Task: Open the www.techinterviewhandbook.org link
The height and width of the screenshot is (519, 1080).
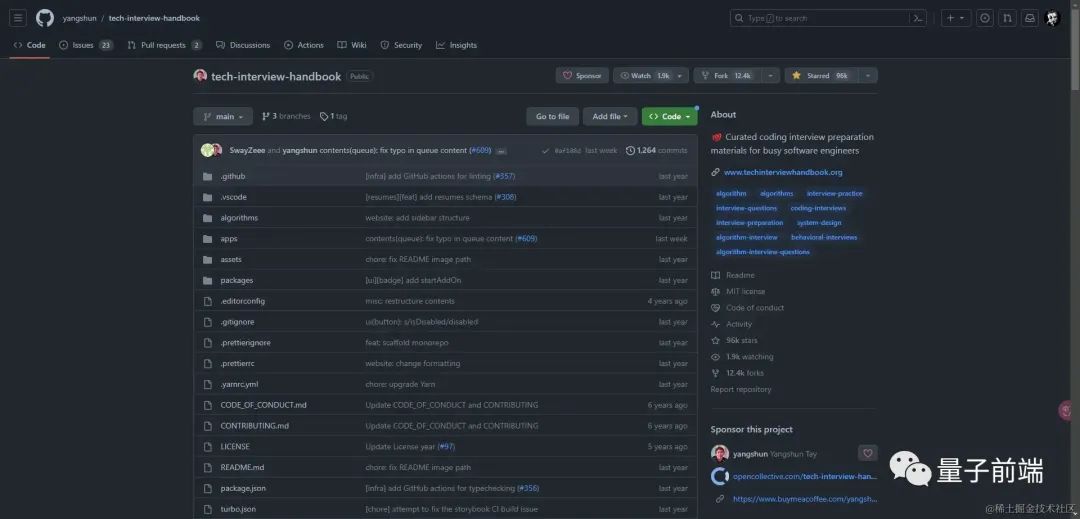Action: 783,172
